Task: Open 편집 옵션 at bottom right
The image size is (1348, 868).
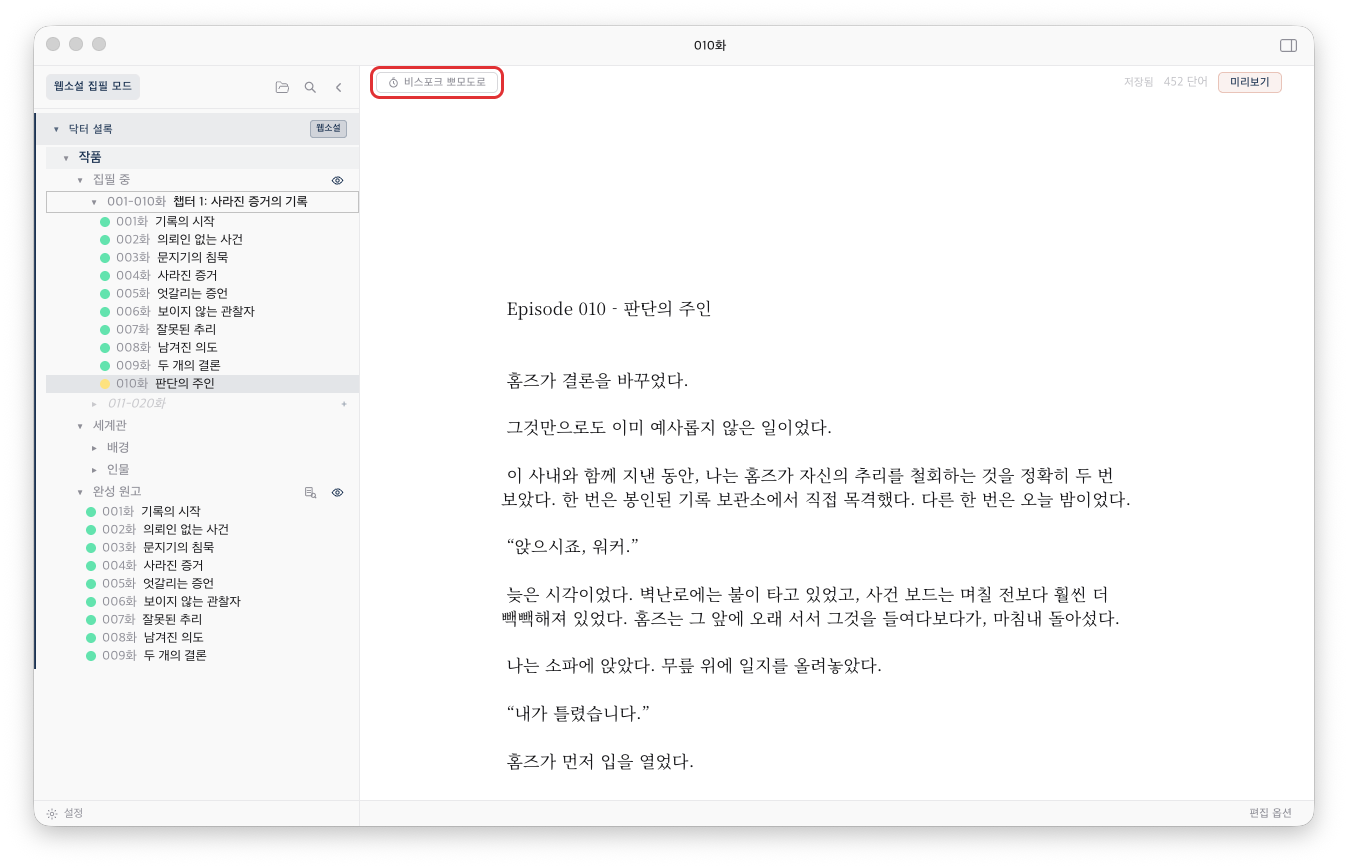Action: point(1270,813)
